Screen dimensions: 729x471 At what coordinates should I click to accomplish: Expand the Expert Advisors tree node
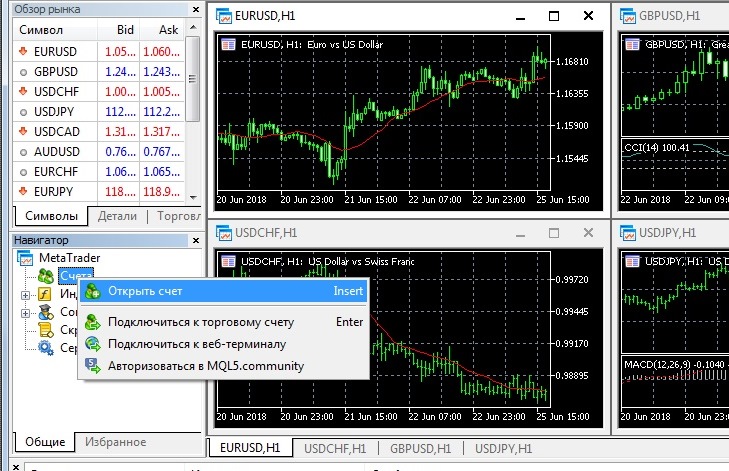[x=25, y=313]
